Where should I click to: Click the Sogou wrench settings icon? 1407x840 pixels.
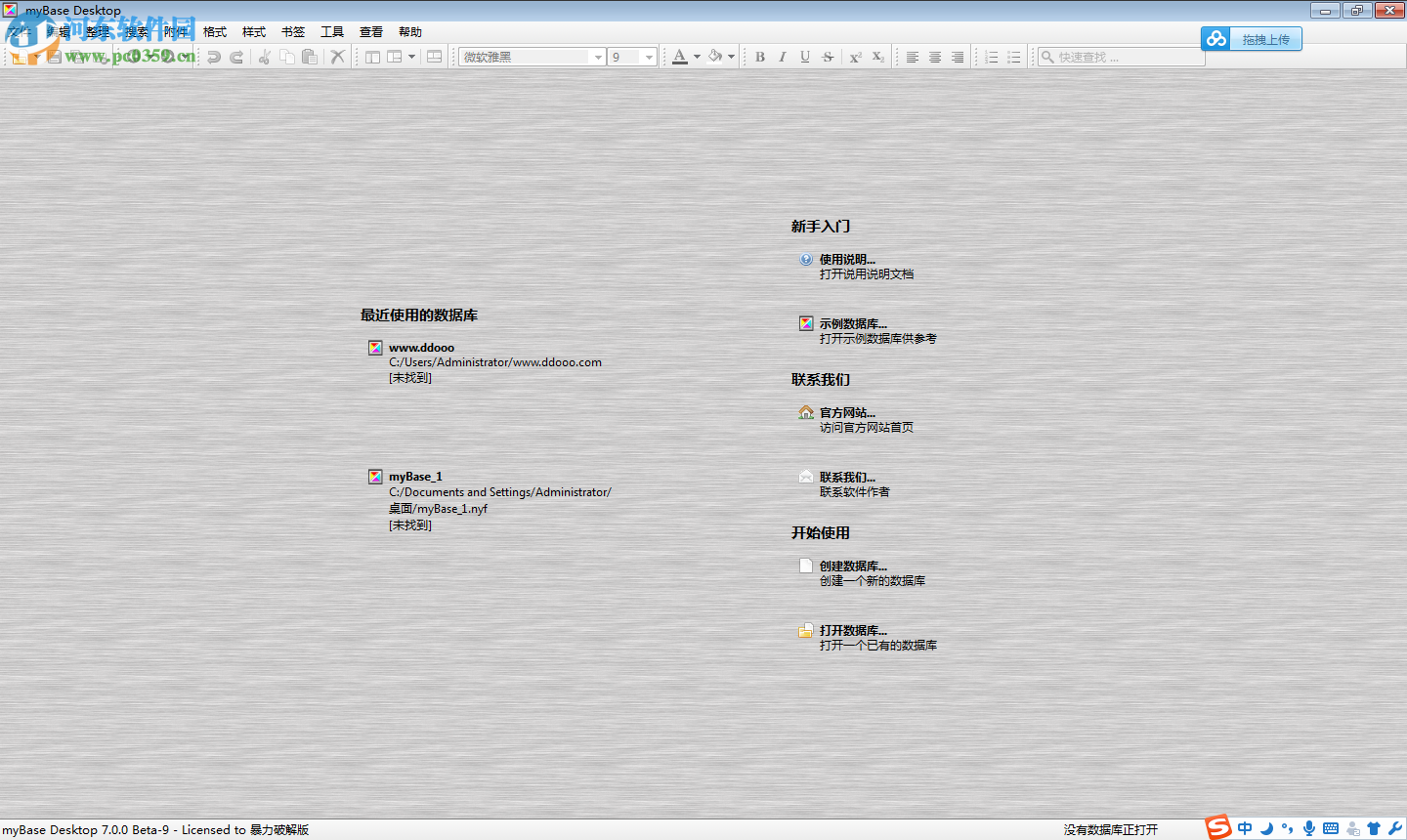1395,828
